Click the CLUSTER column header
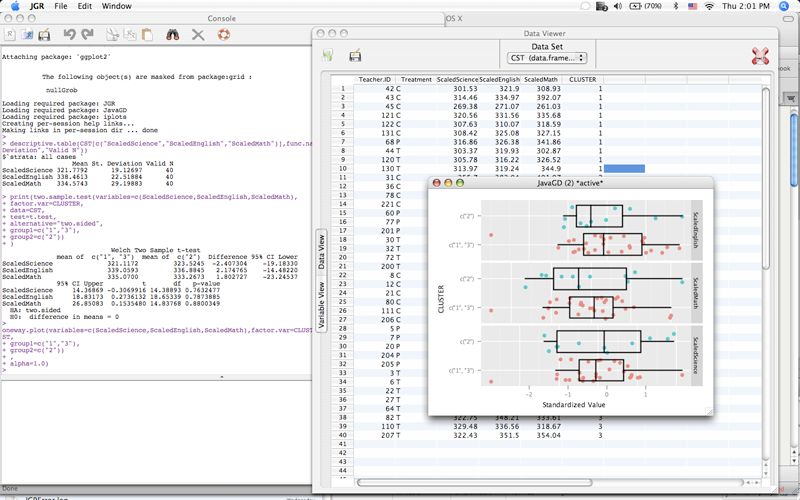 coord(583,80)
